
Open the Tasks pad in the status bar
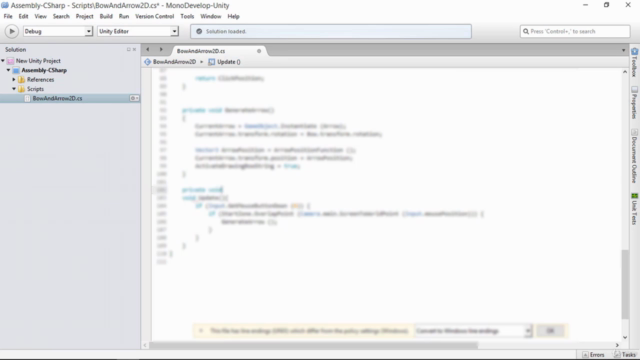pyautogui.click(x=625, y=355)
